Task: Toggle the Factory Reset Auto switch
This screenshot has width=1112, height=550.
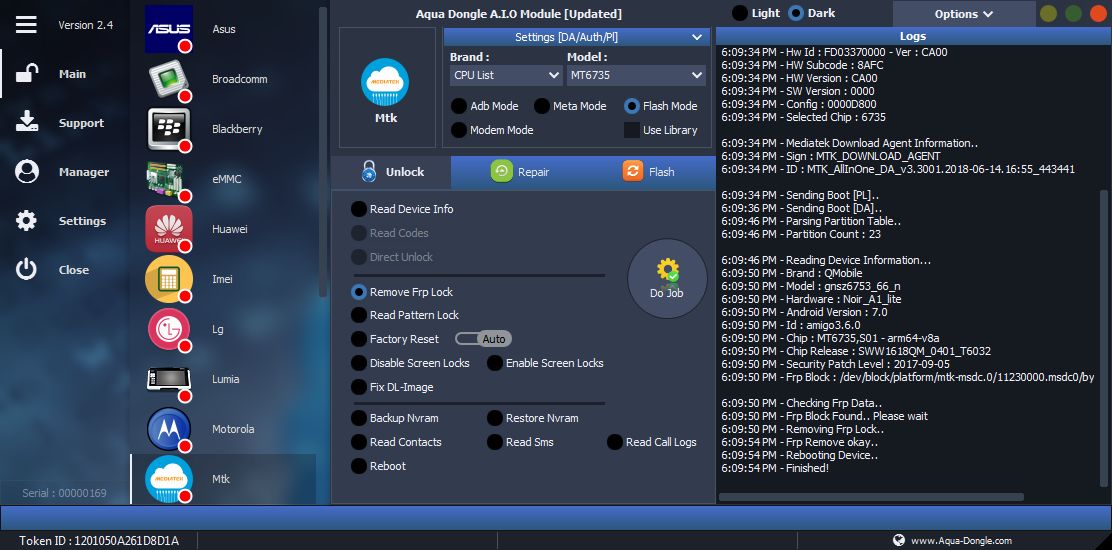Action: click(x=483, y=339)
